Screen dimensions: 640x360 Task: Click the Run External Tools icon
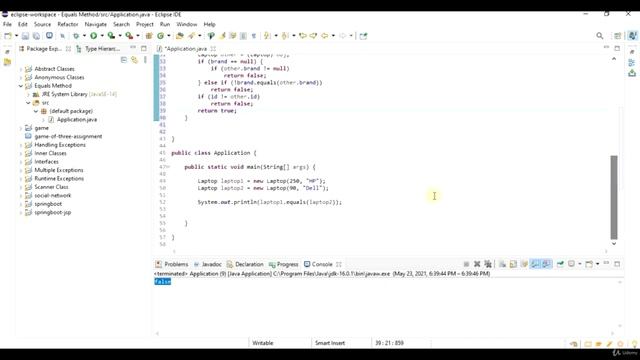click(129, 36)
